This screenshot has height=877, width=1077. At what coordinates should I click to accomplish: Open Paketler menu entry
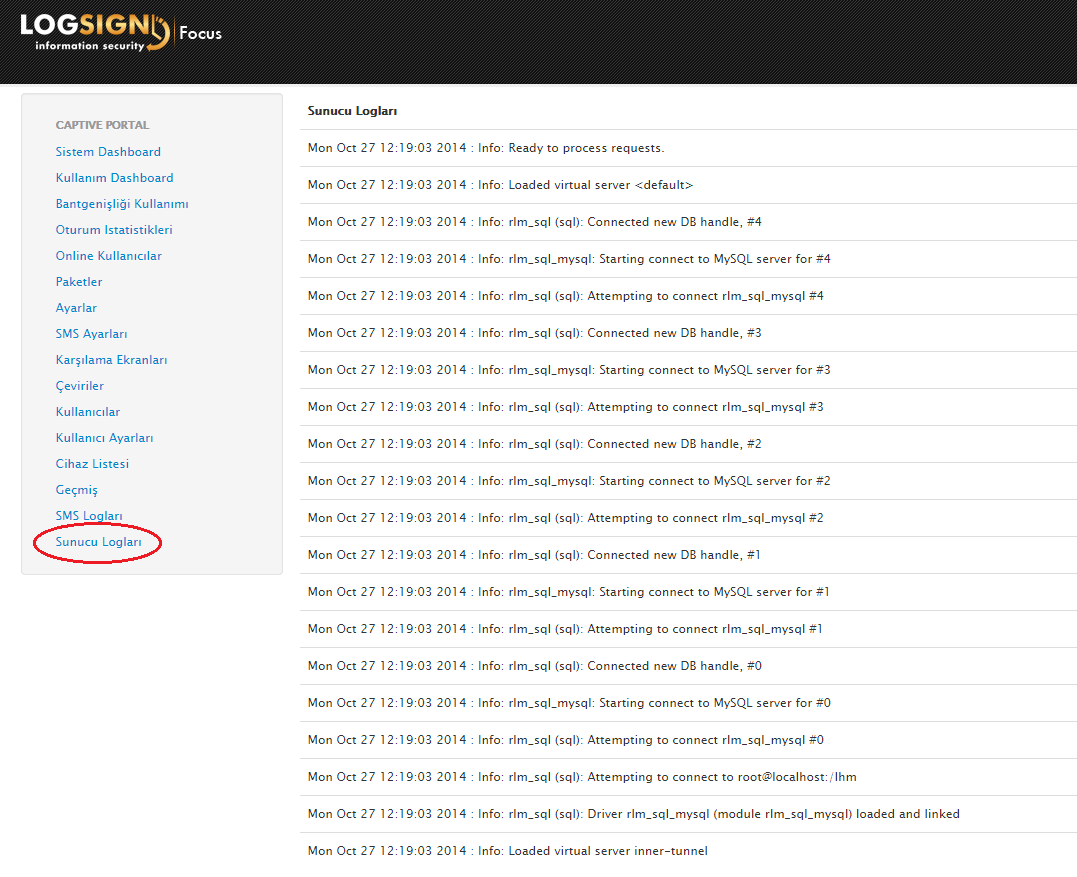79,282
